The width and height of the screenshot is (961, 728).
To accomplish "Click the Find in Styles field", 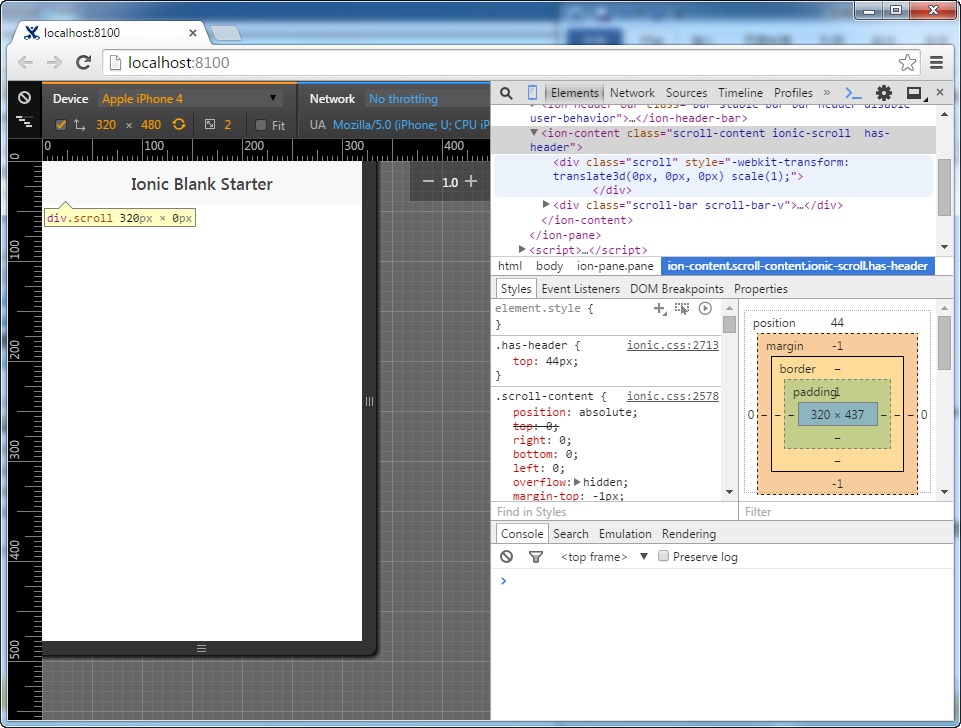I will tap(615, 512).
